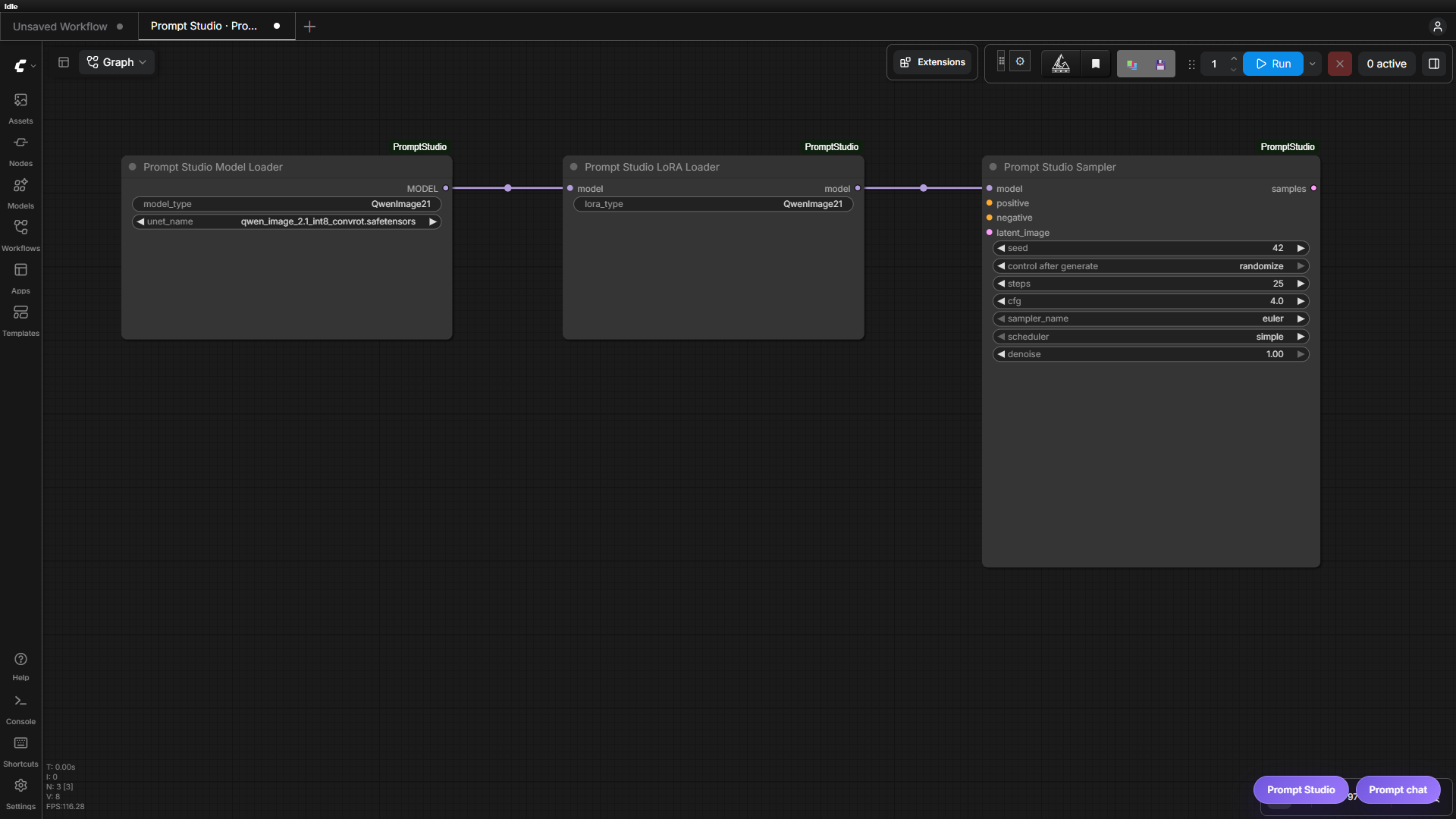Decrease steps value with left arrow
Image resolution: width=1456 pixels, height=819 pixels.
(1001, 284)
